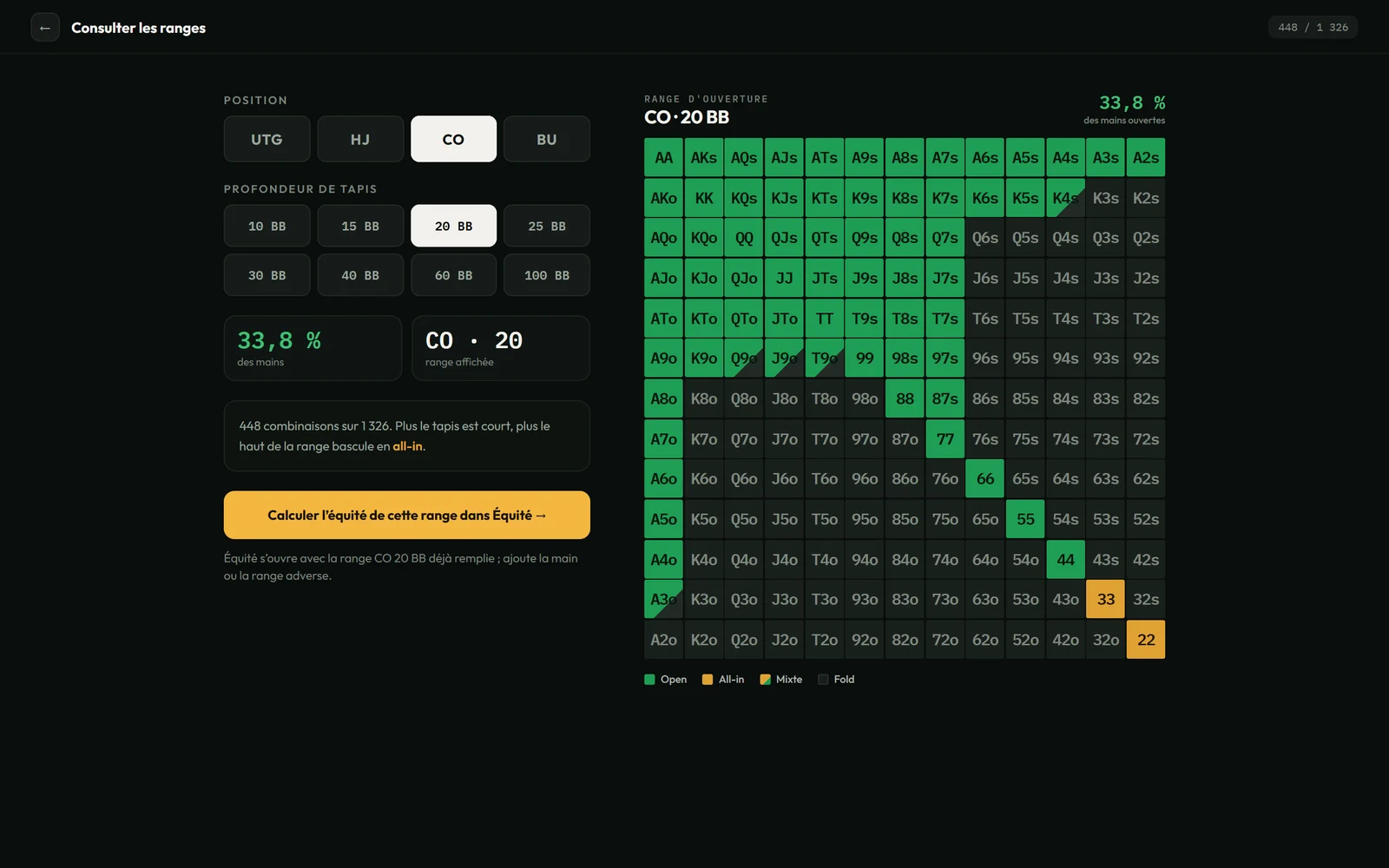Click the orange 22 pair cell
Viewport: 1389px width, 868px height.
pos(1146,640)
